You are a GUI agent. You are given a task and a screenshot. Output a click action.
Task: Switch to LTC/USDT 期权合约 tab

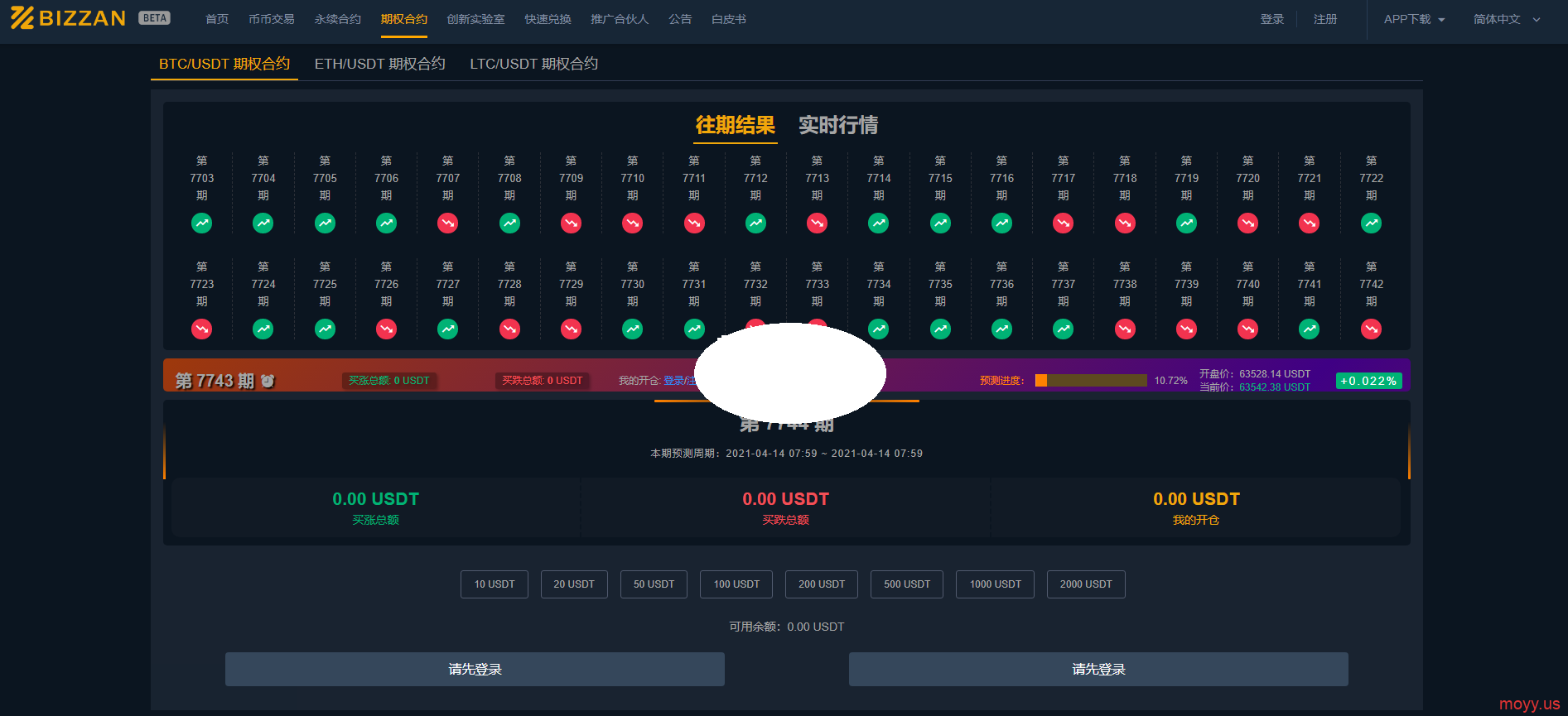coord(533,64)
